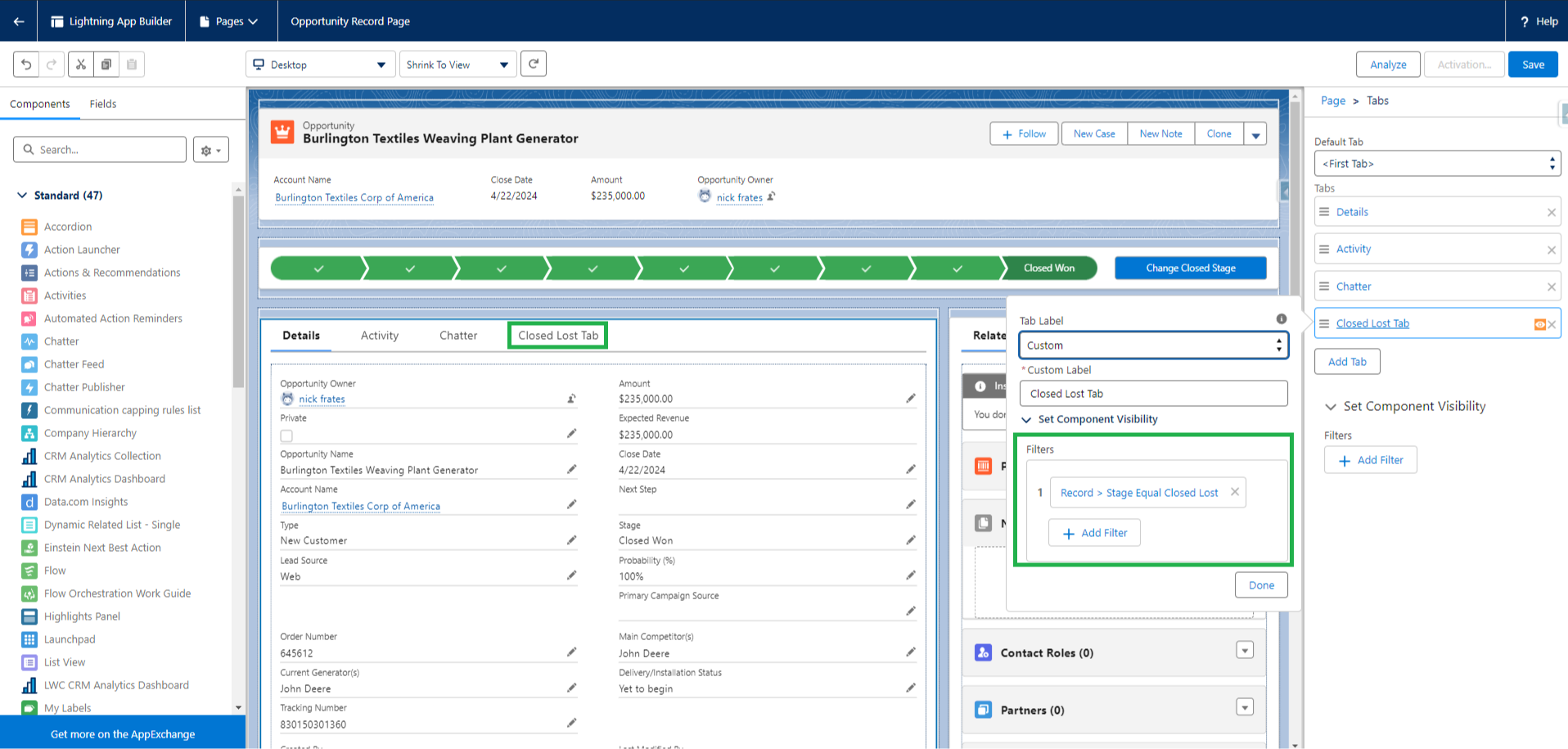Screen dimensions: 1568x749
Task: Click the Save button
Action: point(1533,65)
